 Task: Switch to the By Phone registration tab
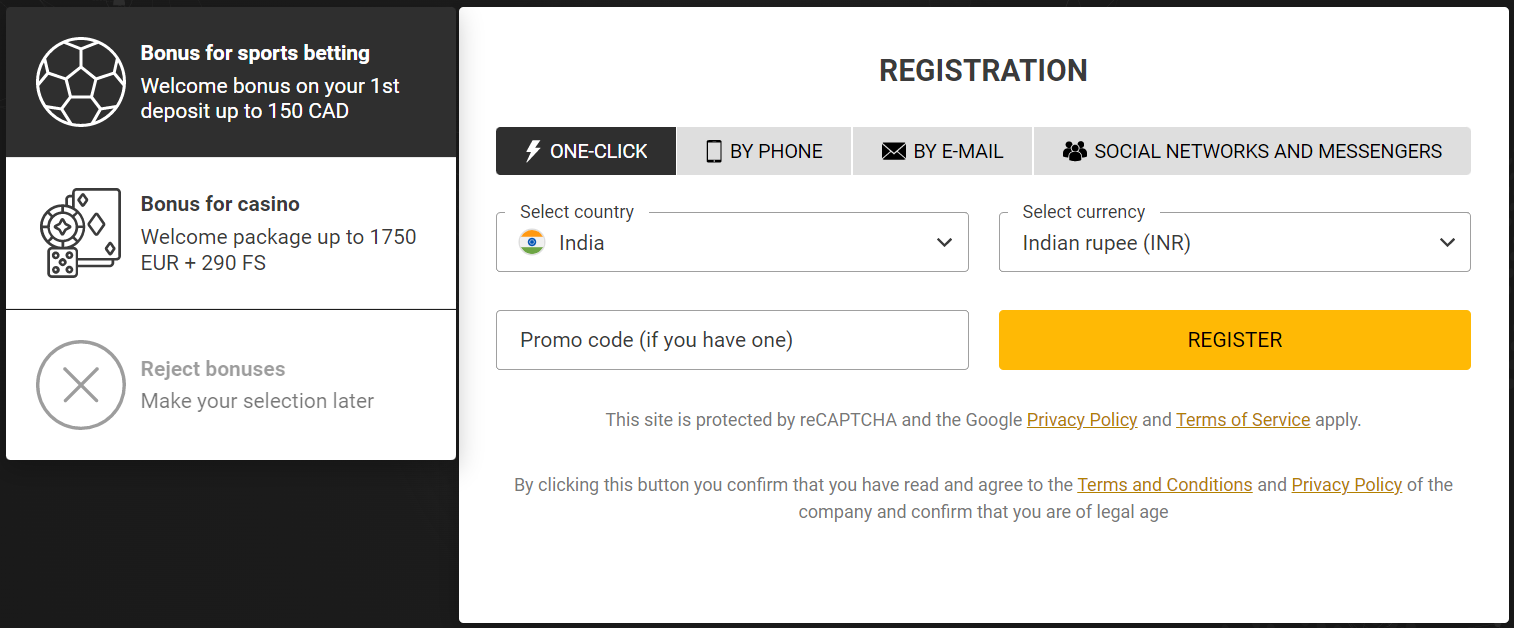coord(764,151)
